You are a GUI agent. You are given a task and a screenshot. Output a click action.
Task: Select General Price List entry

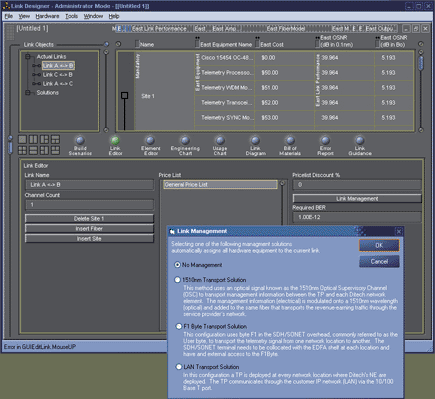pyautogui.click(x=220, y=185)
